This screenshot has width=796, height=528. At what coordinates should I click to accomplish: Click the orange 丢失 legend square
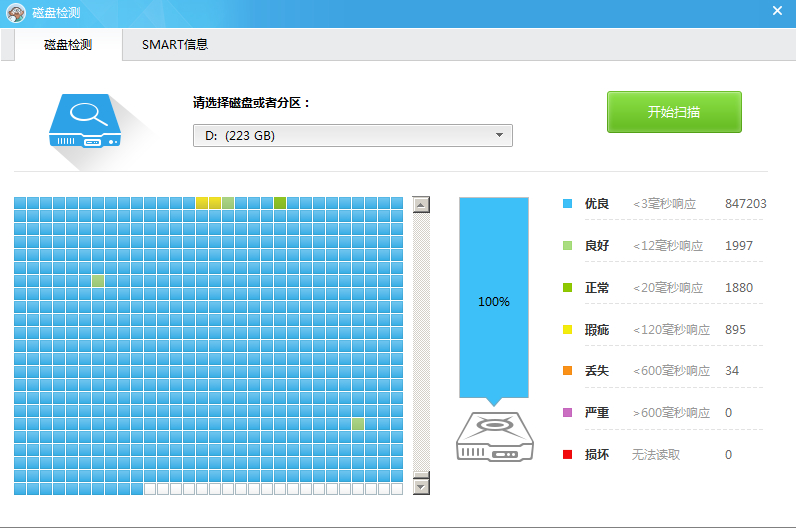pyautogui.click(x=568, y=371)
